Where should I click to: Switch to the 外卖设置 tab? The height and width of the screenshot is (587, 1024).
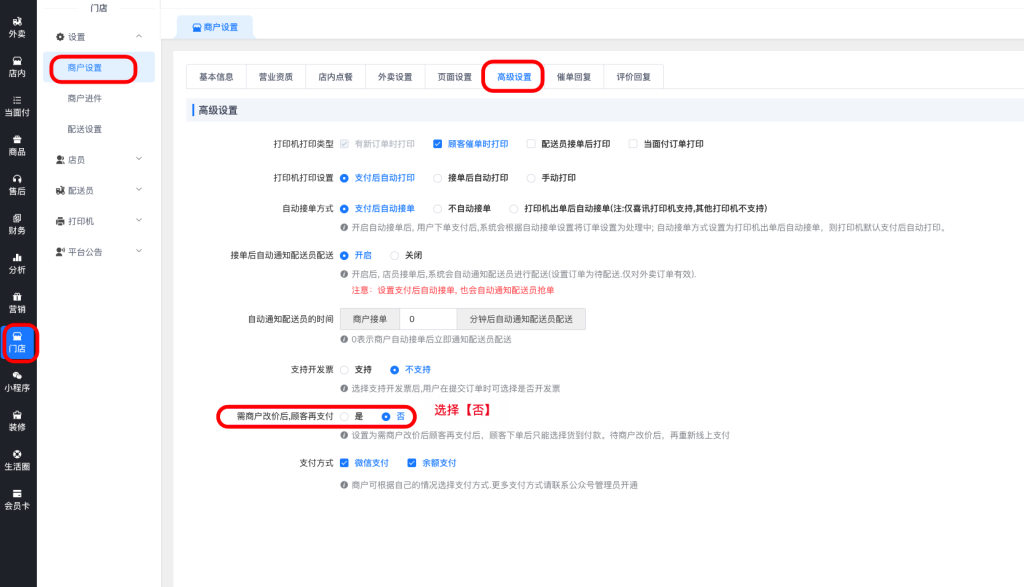pyautogui.click(x=394, y=77)
